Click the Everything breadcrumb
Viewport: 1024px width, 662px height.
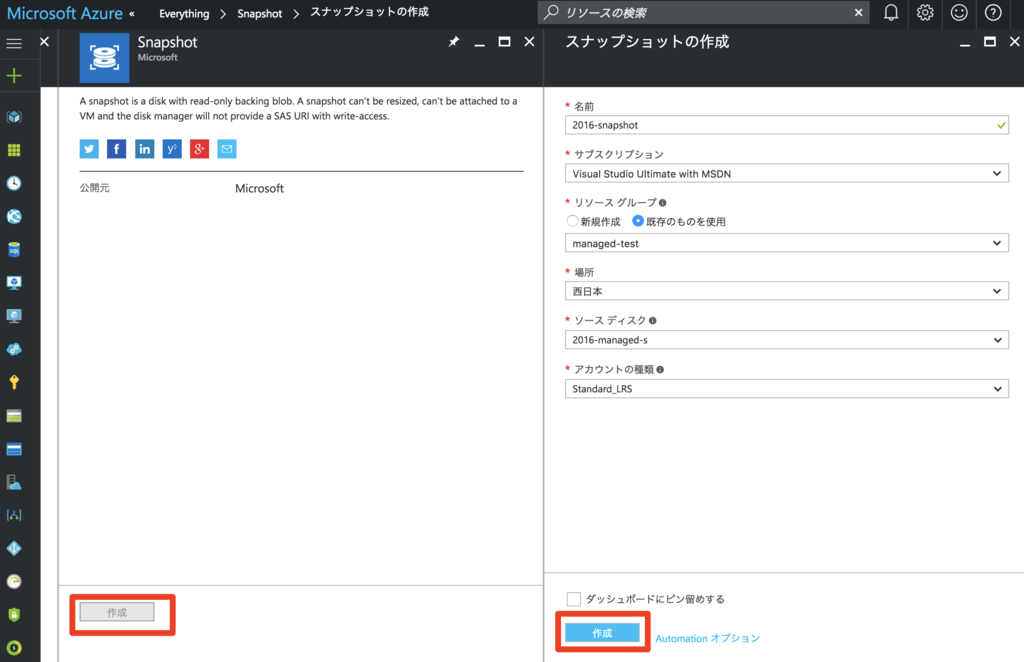pyautogui.click(x=184, y=14)
